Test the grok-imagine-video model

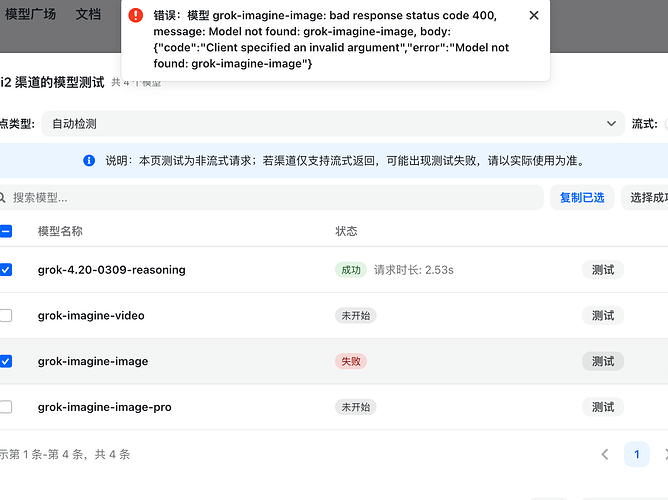point(603,316)
